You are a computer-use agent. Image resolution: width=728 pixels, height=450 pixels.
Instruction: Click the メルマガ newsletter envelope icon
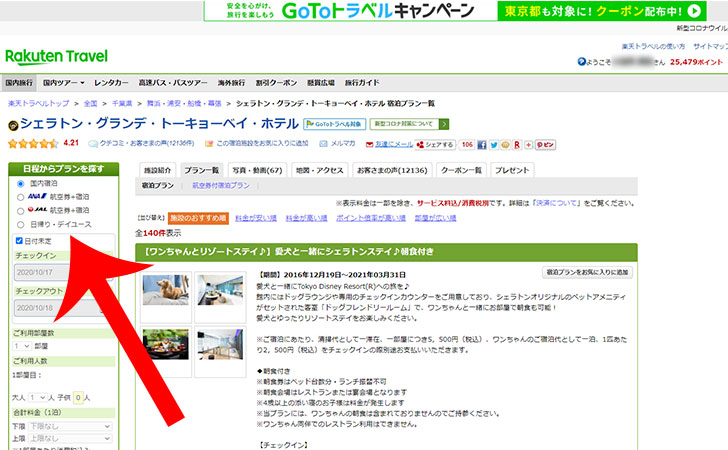point(323,144)
